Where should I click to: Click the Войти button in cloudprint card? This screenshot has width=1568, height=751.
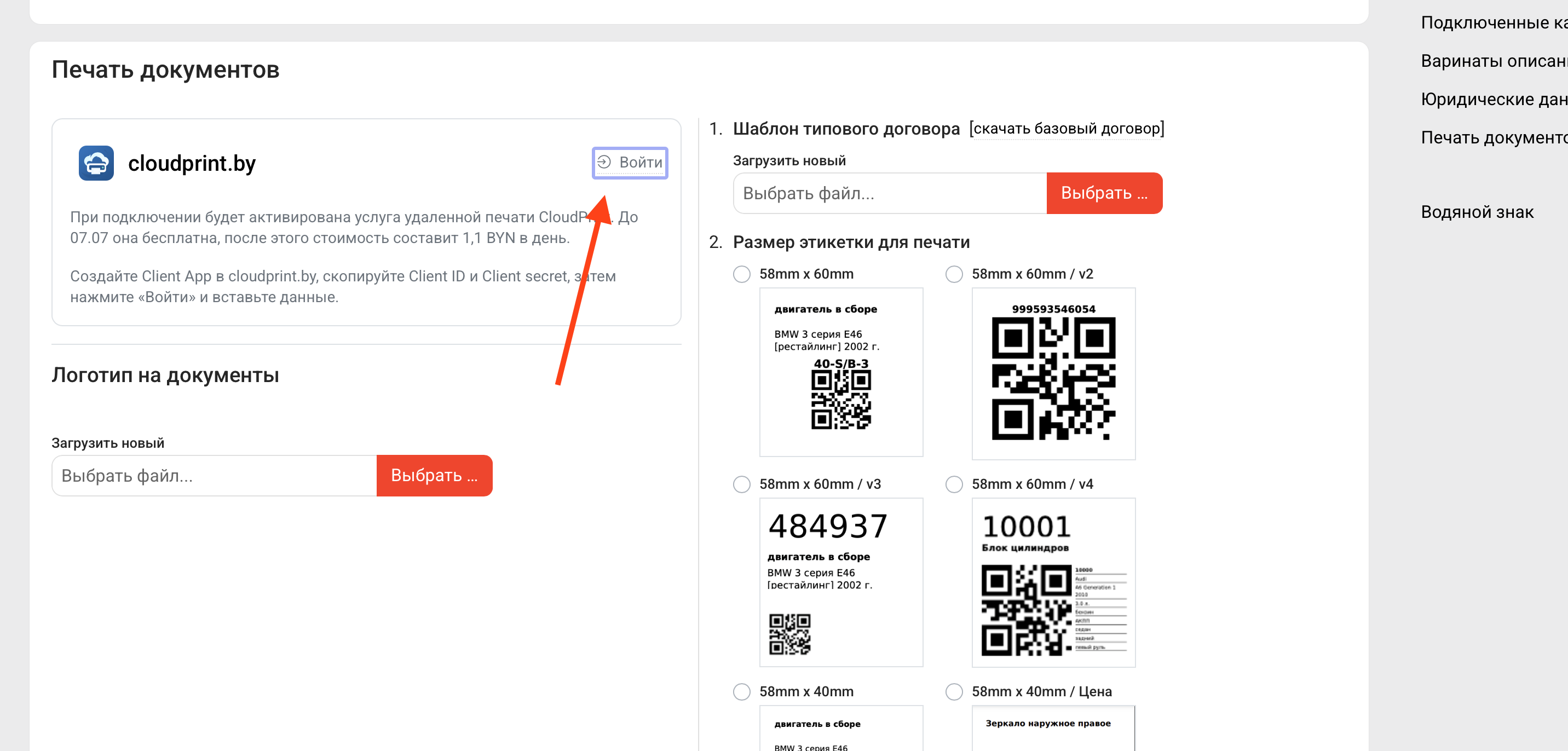(x=630, y=163)
